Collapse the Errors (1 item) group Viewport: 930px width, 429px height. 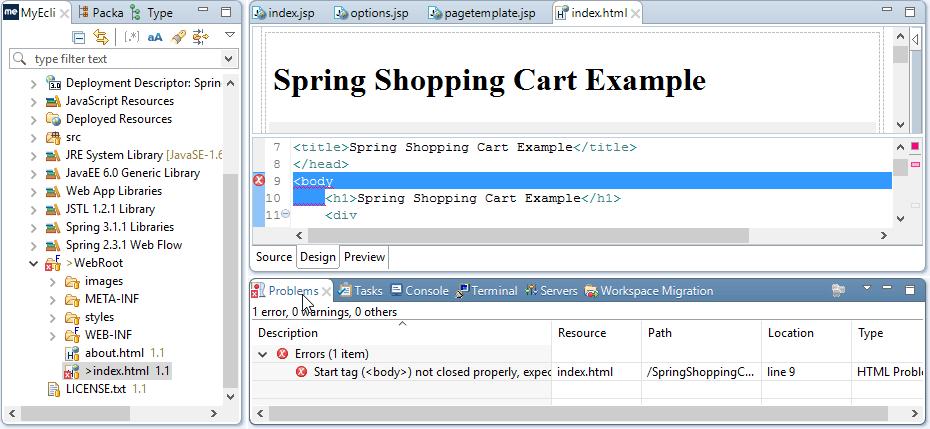pyautogui.click(x=263, y=354)
